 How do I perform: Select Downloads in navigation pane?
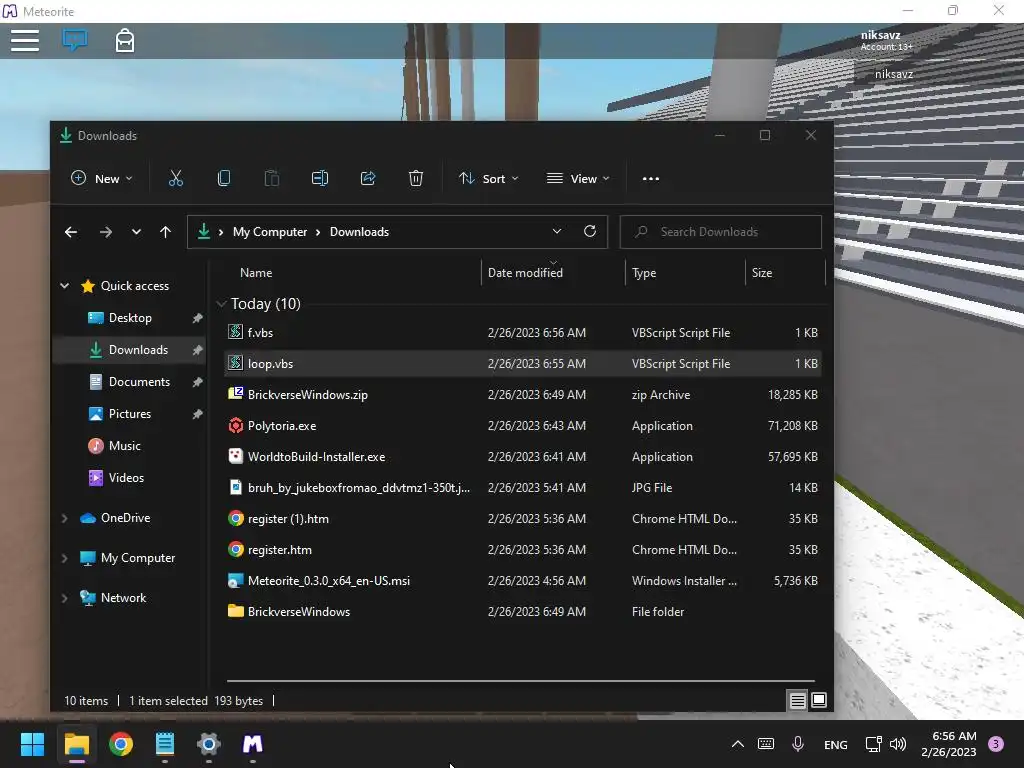click(x=129, y=350)
